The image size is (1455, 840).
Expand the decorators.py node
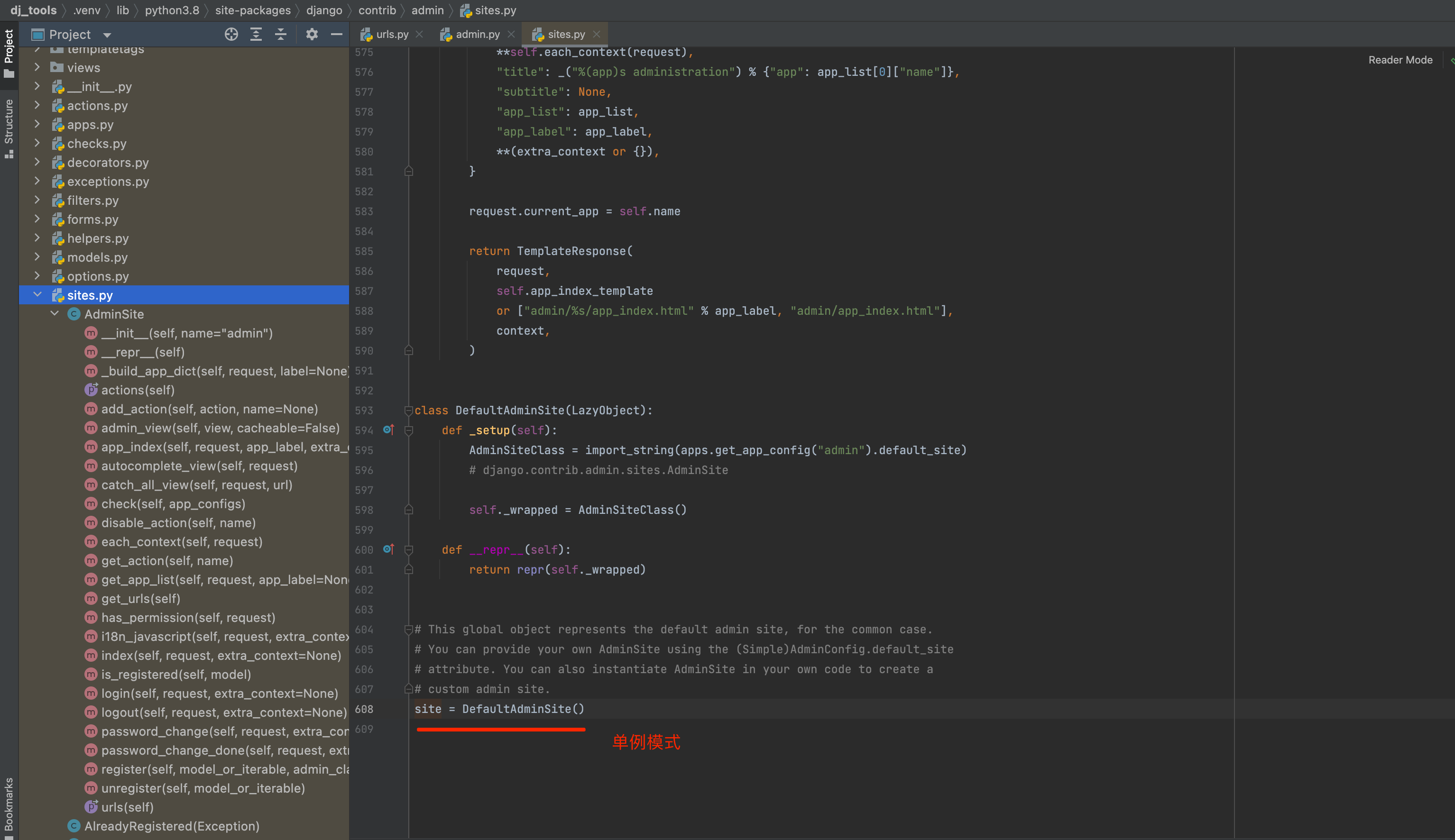37,163
